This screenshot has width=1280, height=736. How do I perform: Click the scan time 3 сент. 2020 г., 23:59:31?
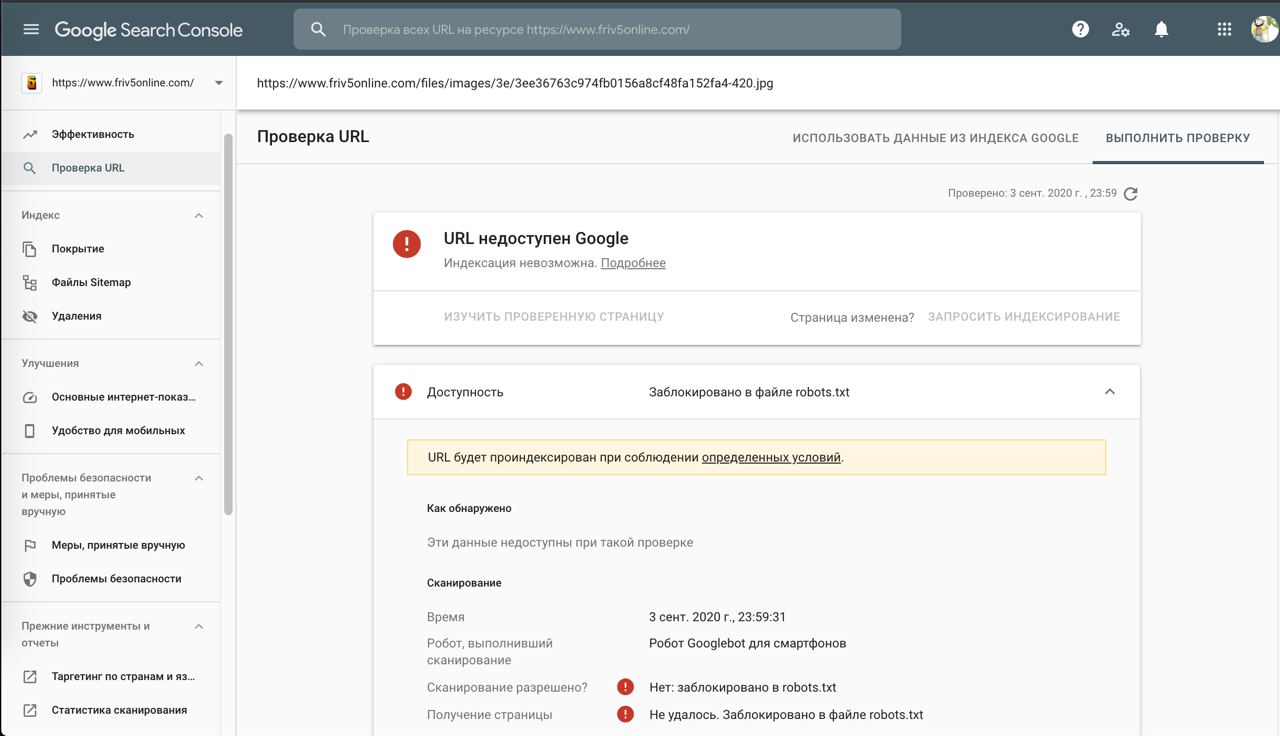[717, 617]
